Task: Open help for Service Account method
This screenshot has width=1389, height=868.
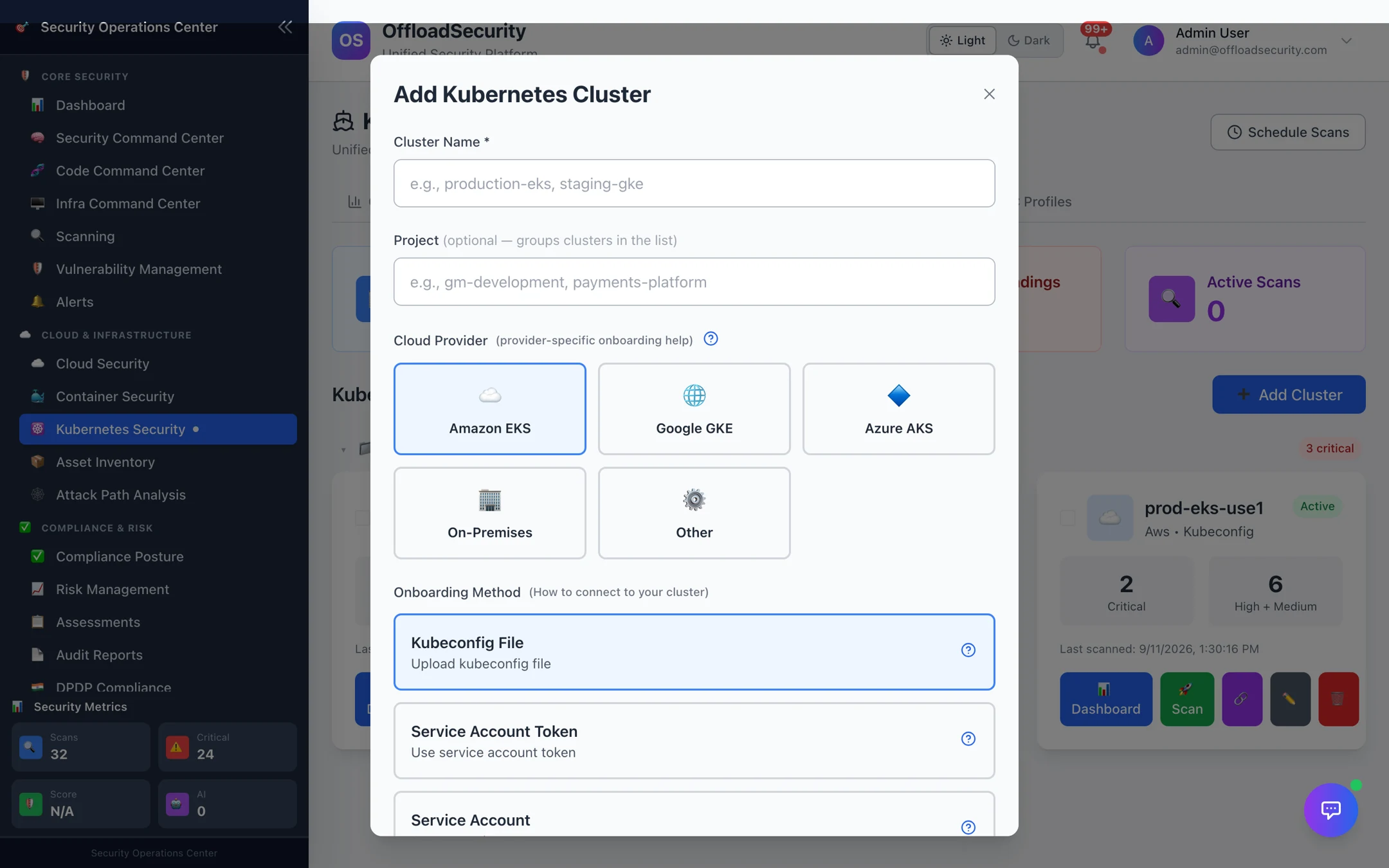Action: pyautogui.click(x=968, y=827)
